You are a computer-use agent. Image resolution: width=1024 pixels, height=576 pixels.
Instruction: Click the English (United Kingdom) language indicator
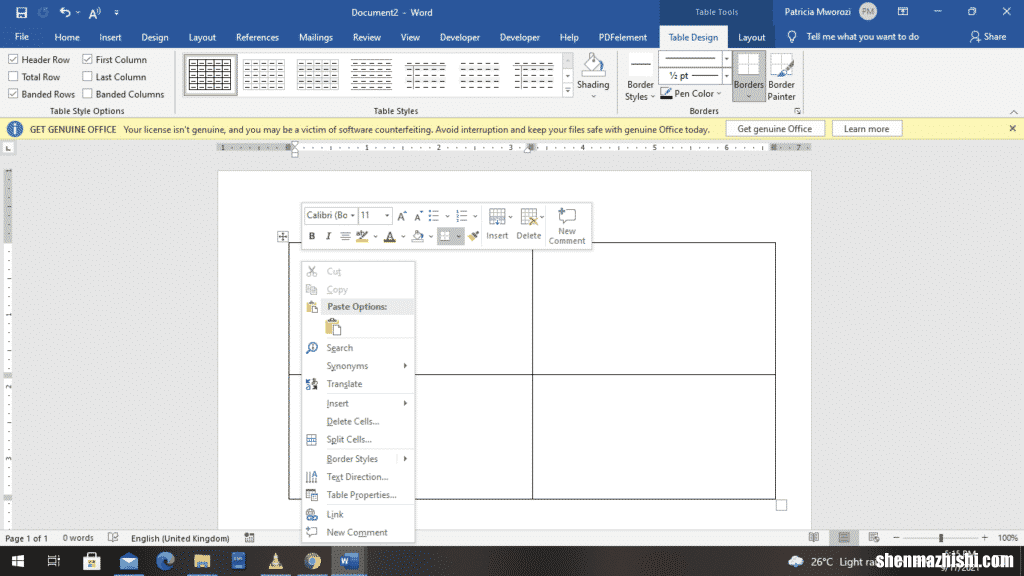point(180,538)
